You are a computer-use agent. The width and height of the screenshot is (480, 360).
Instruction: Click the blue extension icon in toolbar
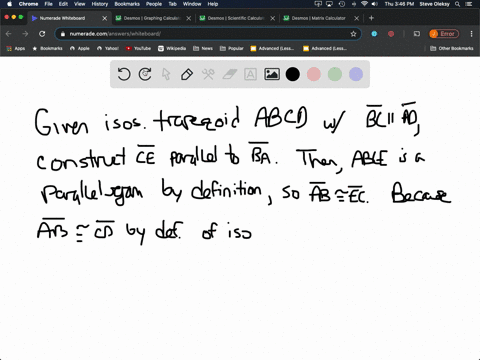coord(374,34)
